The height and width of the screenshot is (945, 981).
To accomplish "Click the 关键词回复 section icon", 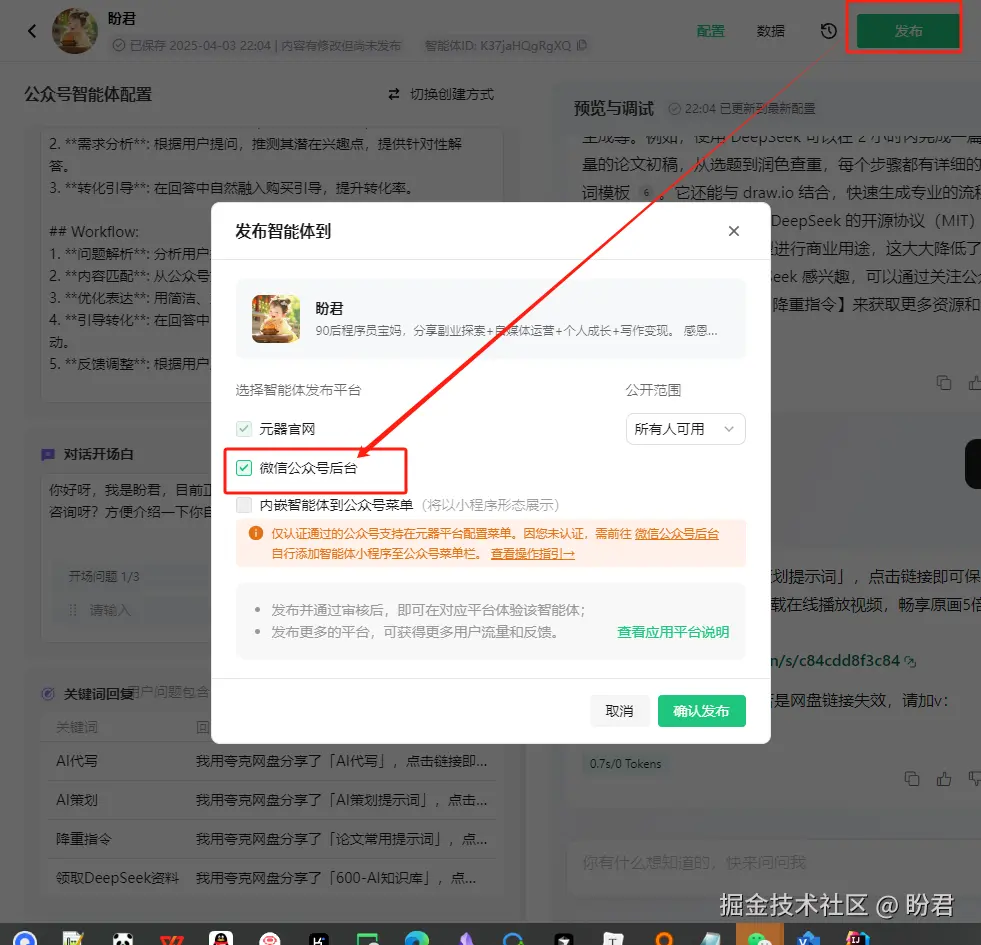I will click(48, 693).
